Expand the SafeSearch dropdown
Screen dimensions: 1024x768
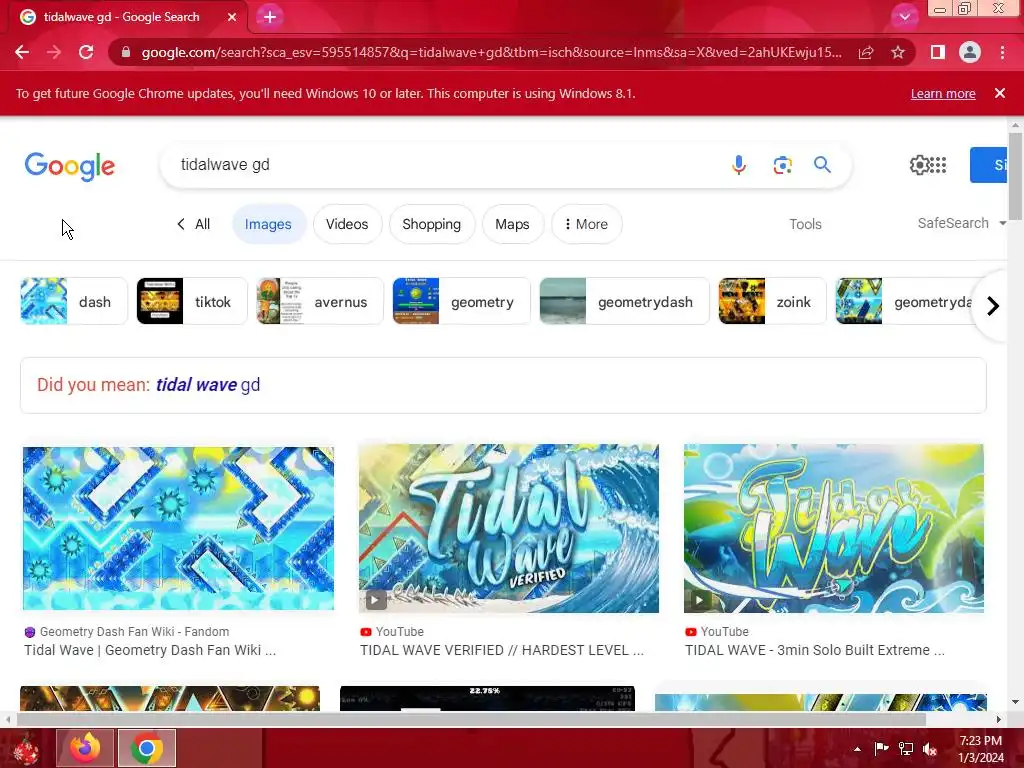962,223
